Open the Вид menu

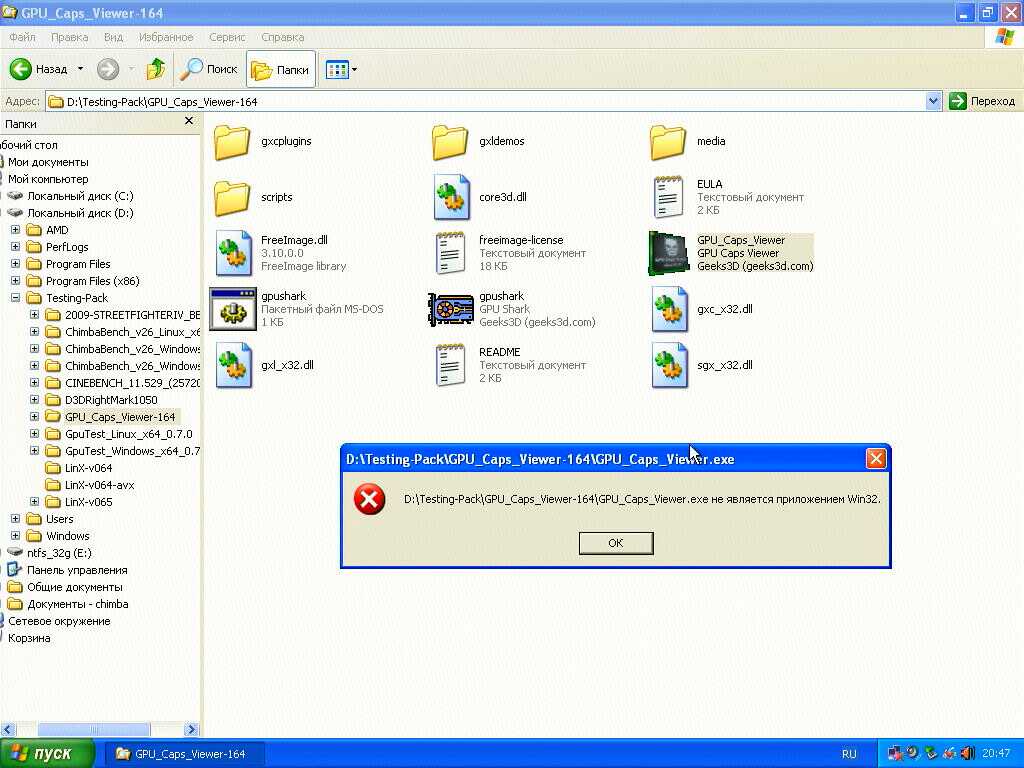[x=113, y=37]
